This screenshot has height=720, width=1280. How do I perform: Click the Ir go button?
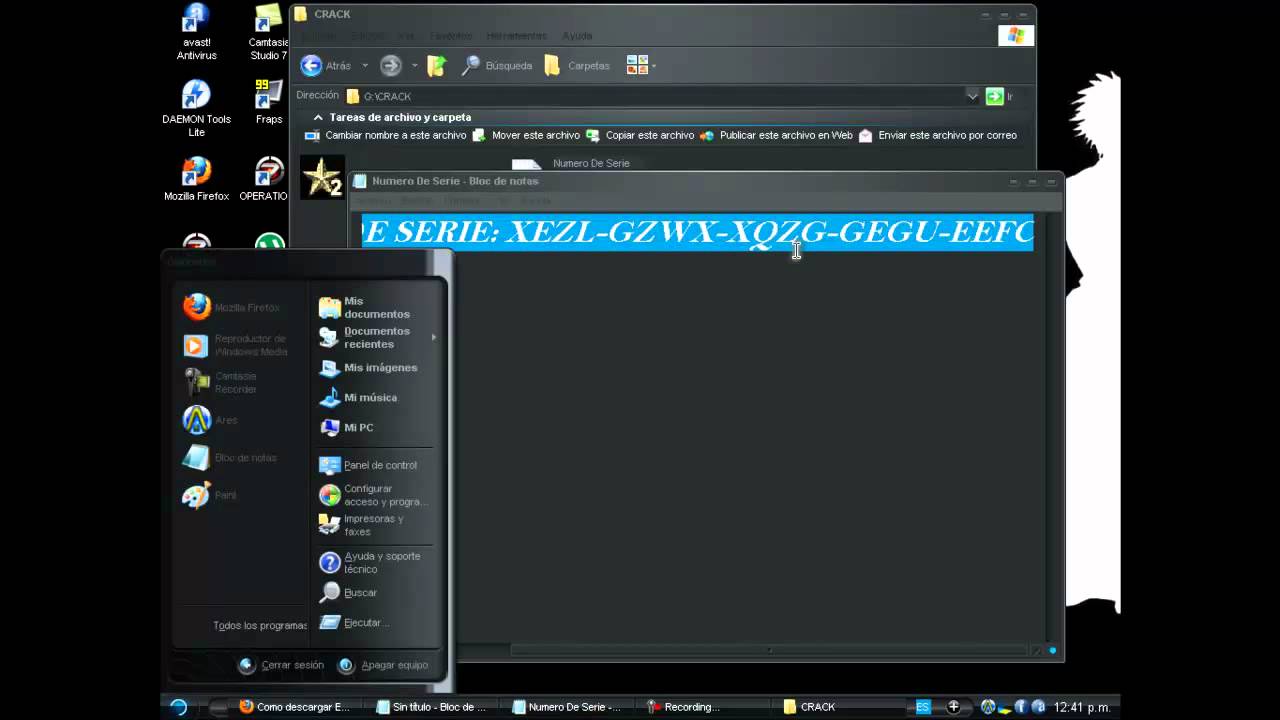point(1000,96)
